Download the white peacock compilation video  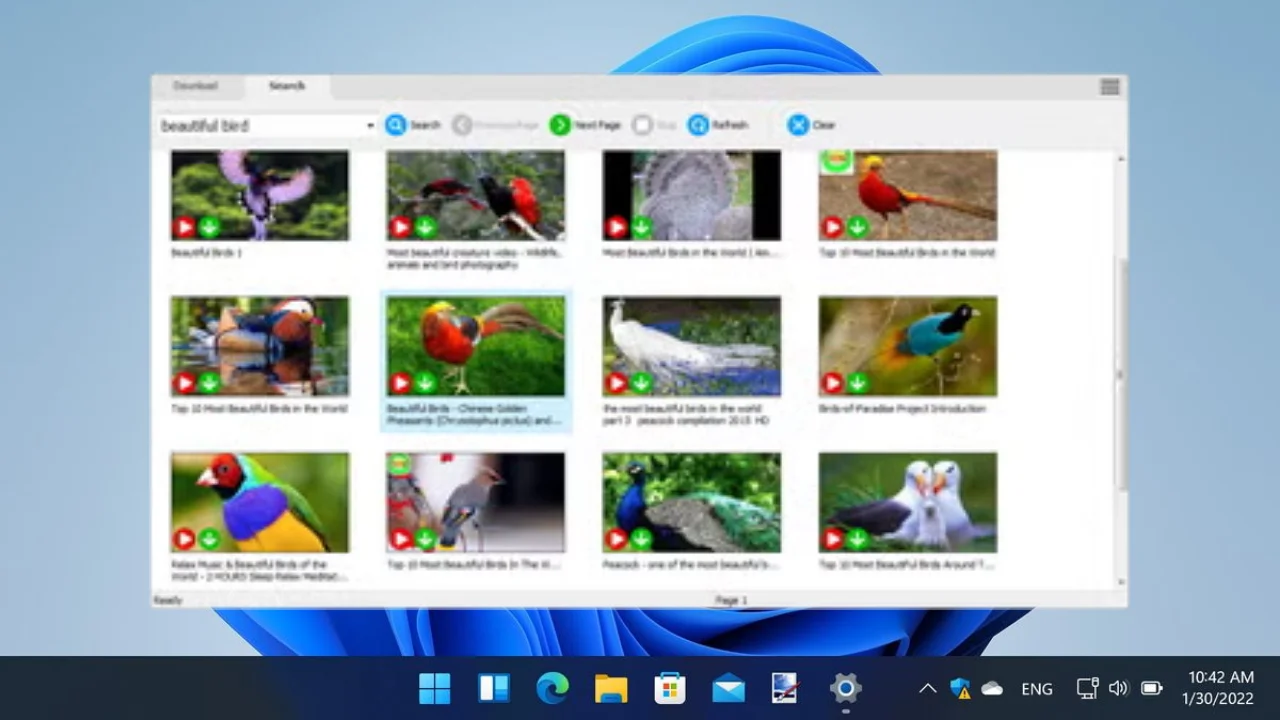pos(640,383)
